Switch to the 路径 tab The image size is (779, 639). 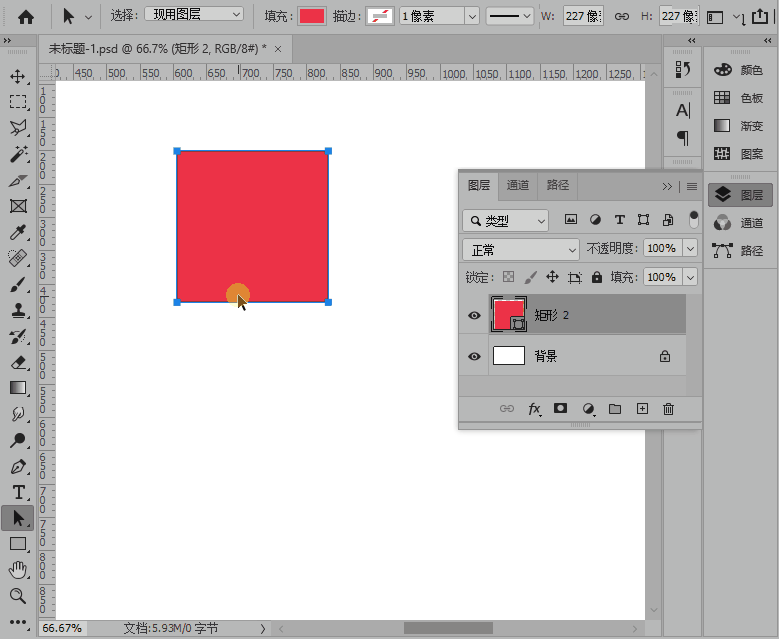tap(558, 185)
